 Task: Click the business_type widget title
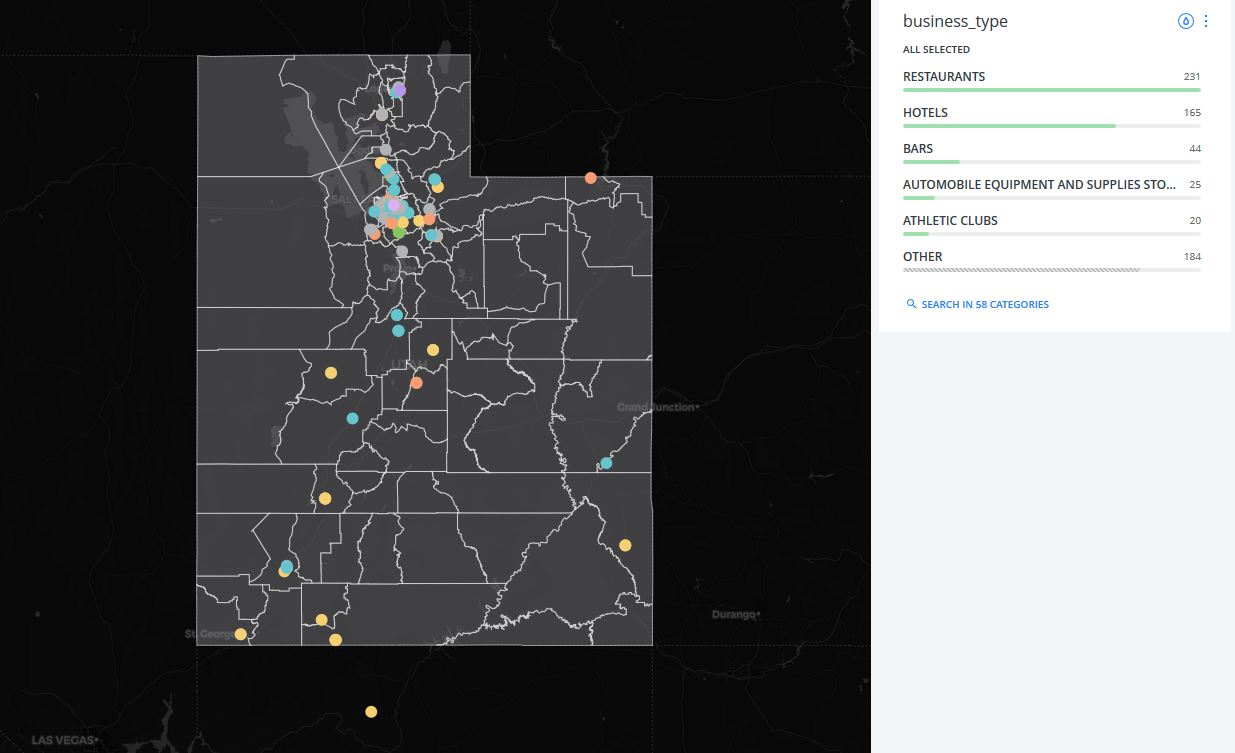pyautogui.click(x=955, y=21)
